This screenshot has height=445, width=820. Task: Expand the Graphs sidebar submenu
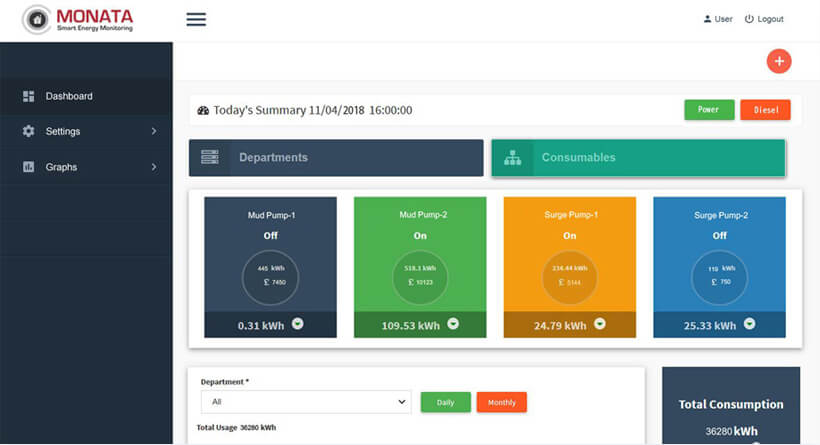click(153, 167)
